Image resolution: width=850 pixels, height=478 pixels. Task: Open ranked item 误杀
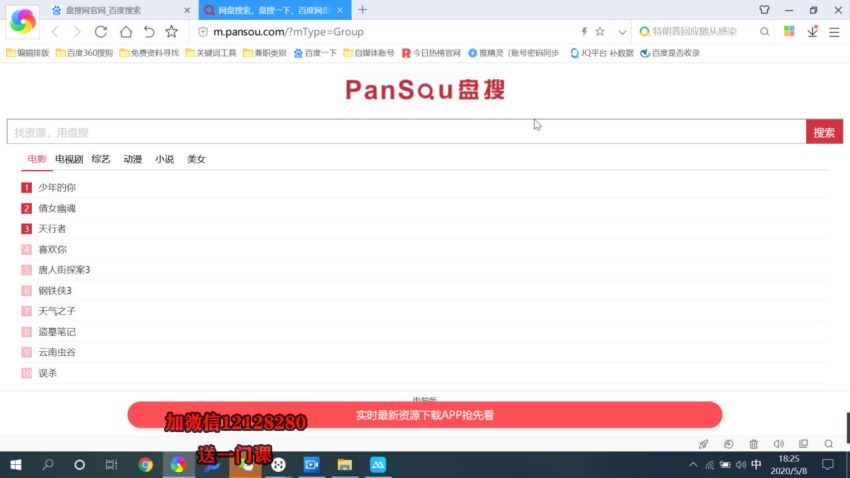tap(47, 373)
